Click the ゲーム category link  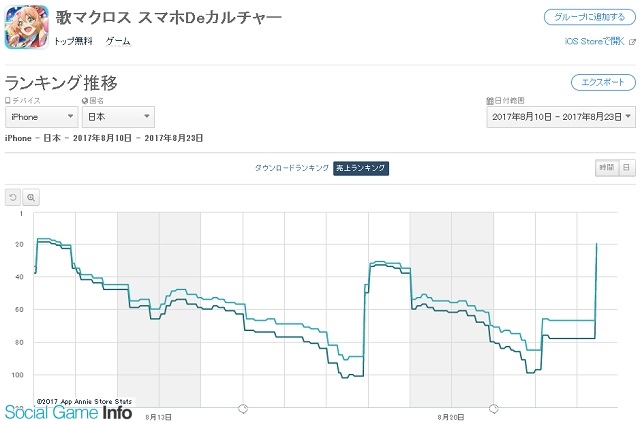(118, 41)
